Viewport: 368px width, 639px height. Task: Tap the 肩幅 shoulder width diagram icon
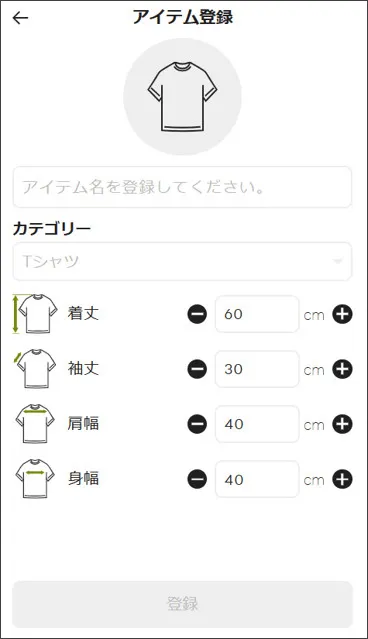coord(35,424)
